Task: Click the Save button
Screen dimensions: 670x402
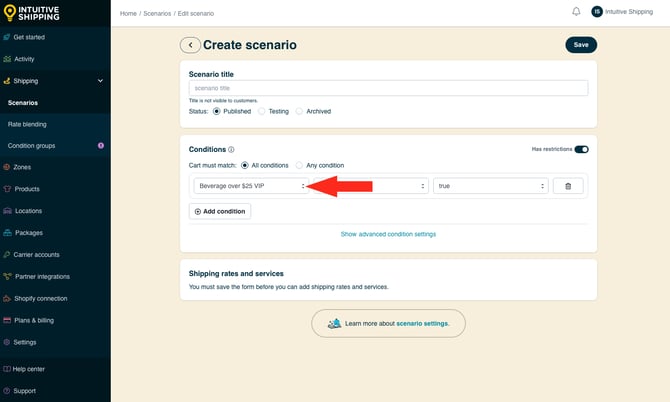Action: (x=581, y=45)
